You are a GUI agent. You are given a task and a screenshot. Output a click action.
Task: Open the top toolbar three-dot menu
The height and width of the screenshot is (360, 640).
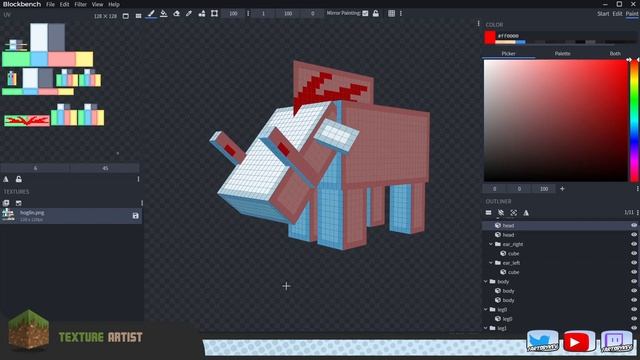click(x=401, y=13)
